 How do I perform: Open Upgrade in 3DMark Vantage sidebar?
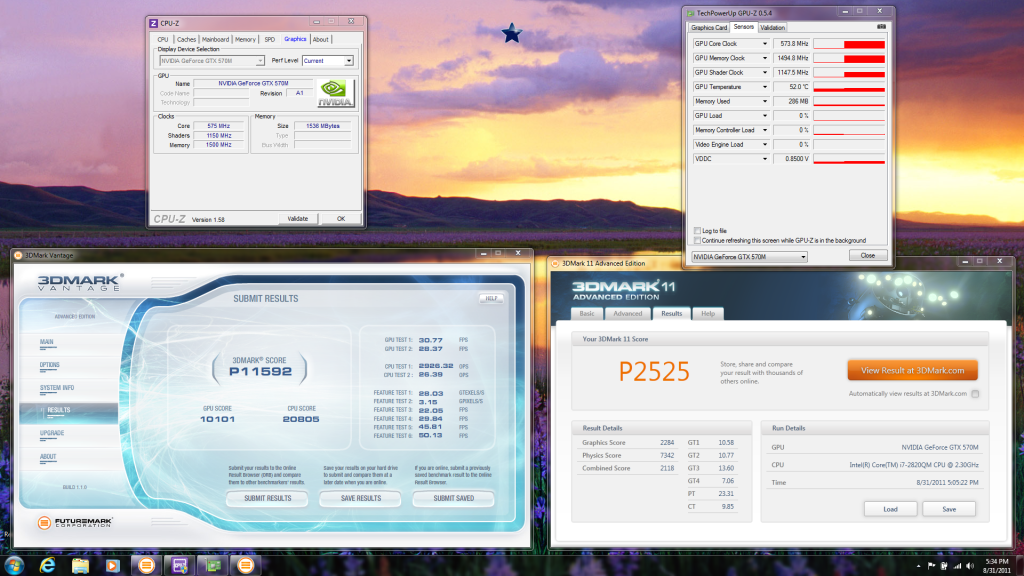[52, 433]
